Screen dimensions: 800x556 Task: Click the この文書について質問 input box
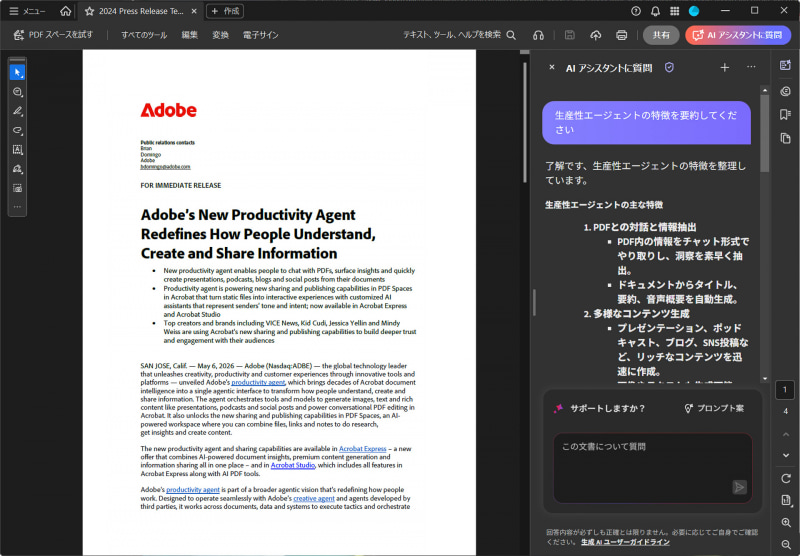click(653, 468)
